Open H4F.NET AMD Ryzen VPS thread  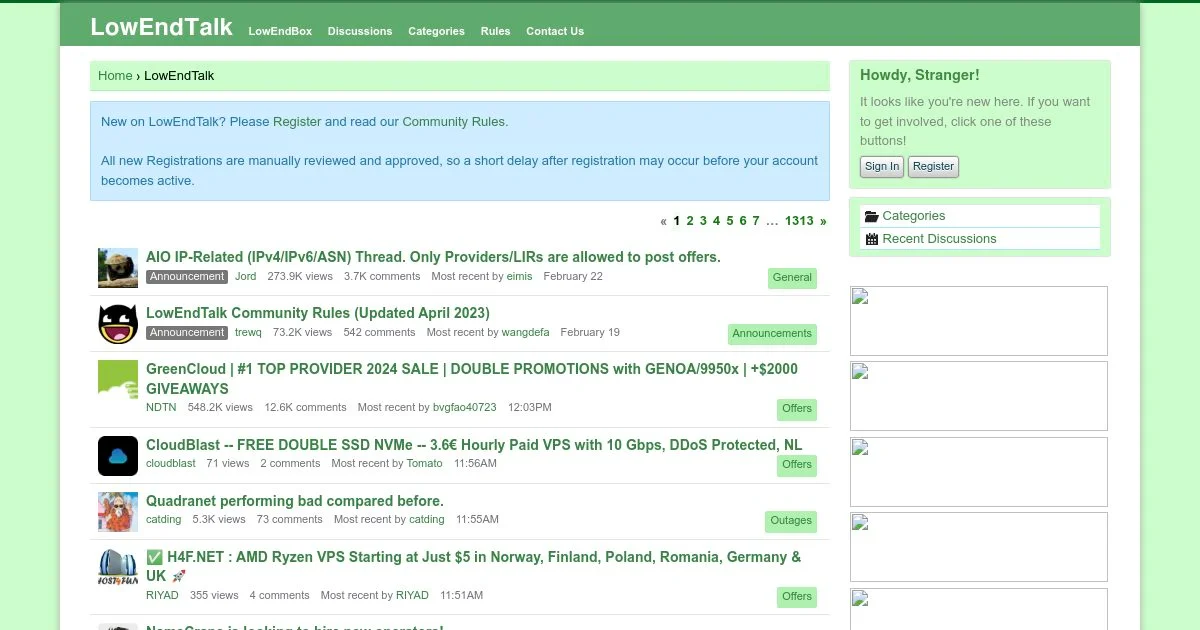[473, 566]
